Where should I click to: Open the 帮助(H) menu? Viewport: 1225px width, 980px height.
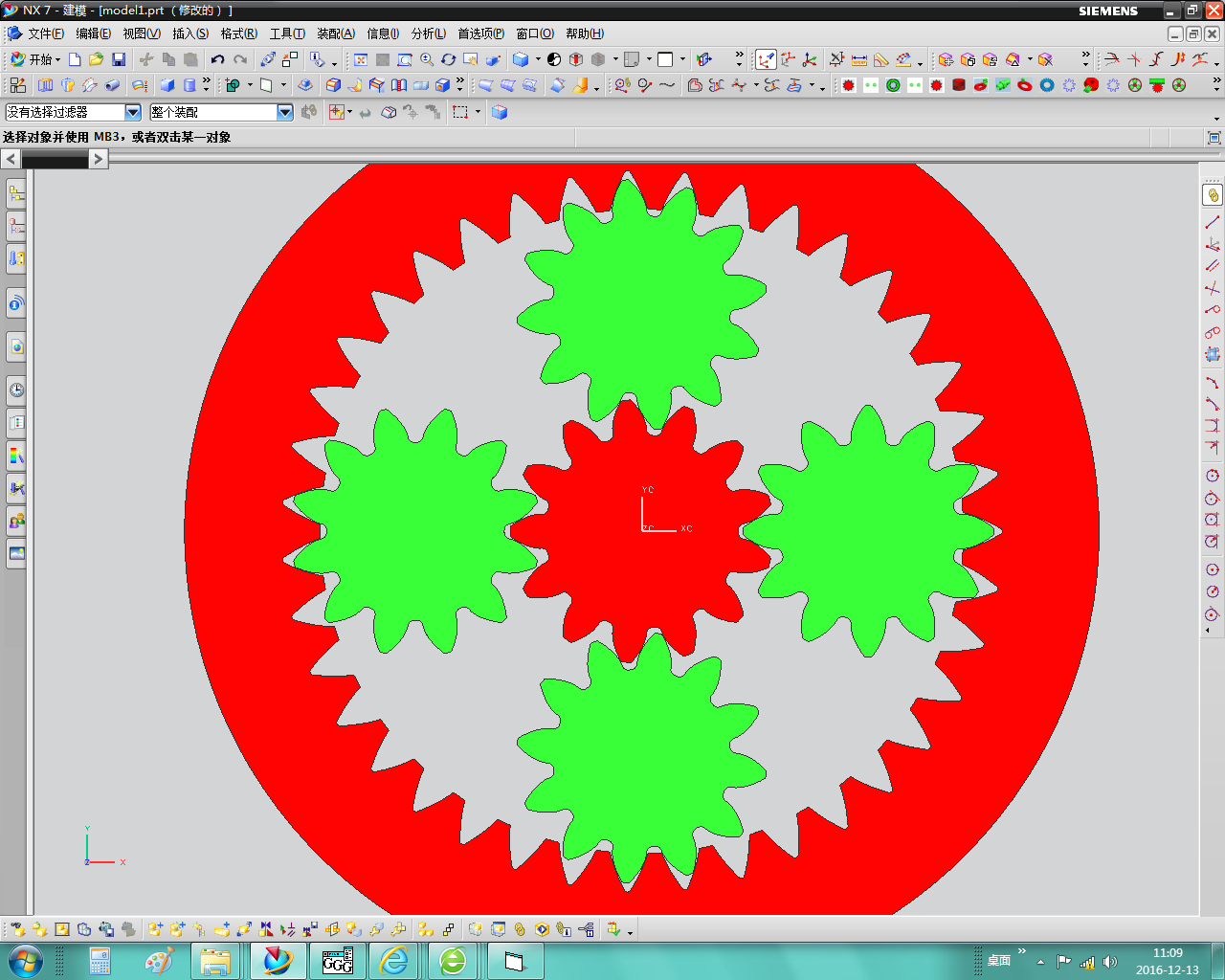(585, 33)
